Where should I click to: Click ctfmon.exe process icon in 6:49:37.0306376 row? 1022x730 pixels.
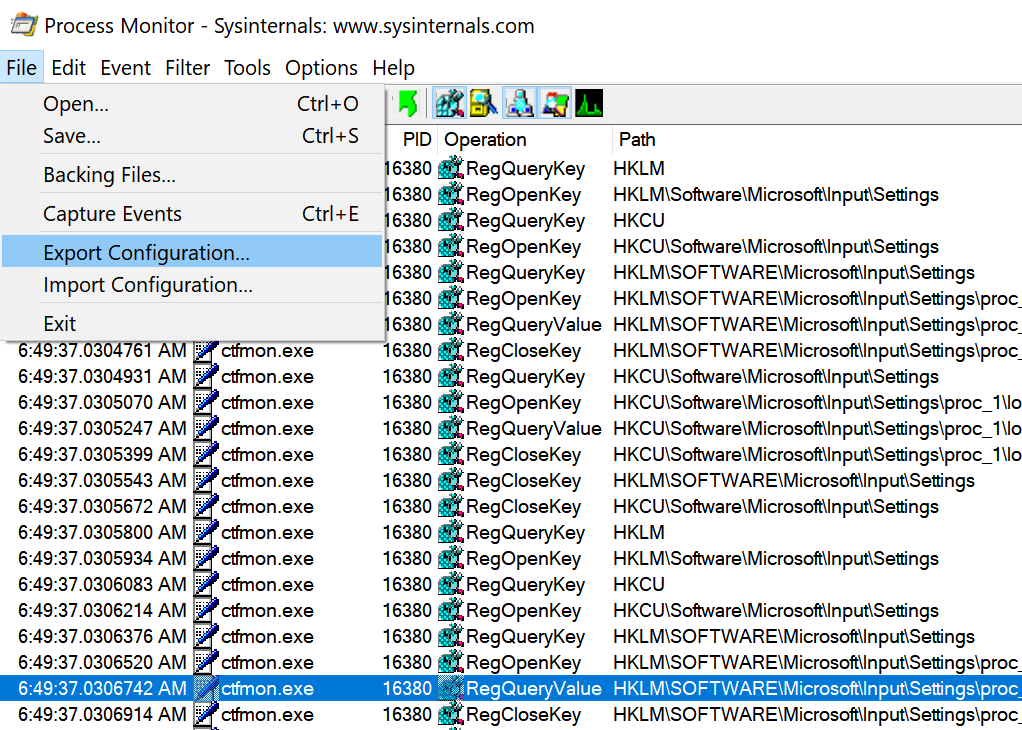(206, 637)
